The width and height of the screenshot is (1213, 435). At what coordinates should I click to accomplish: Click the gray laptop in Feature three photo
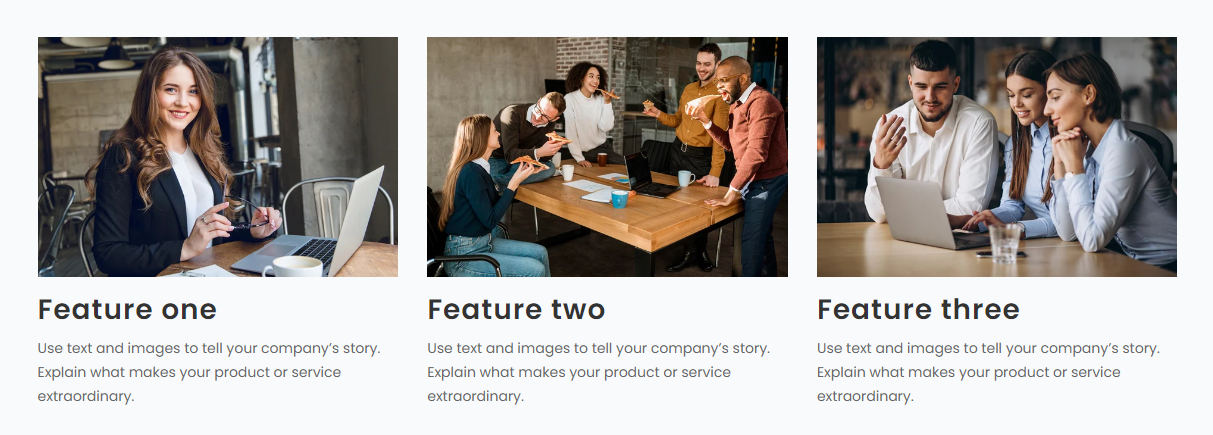[x=917, y=213]
